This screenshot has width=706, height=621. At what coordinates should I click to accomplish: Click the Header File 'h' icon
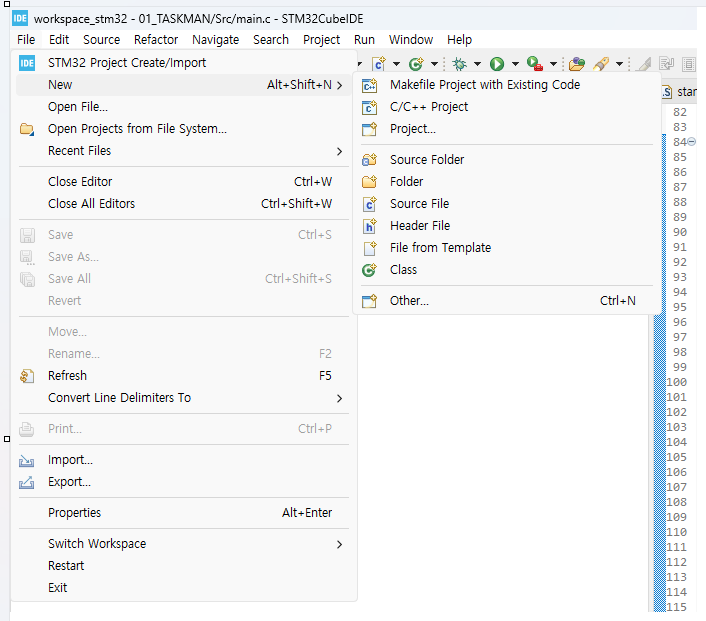click(x=370, y=226)
